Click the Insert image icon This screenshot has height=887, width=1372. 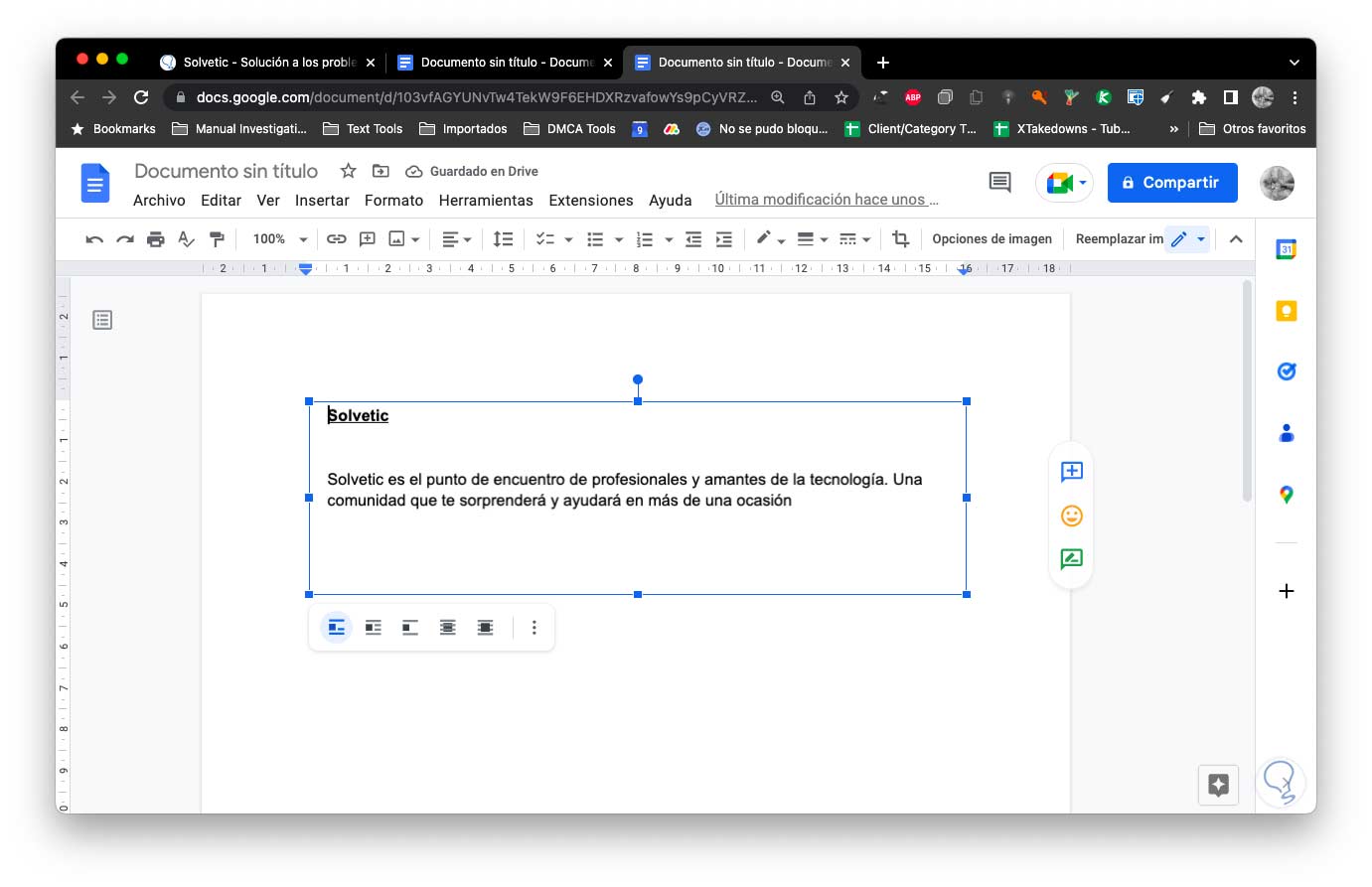(397, 239)
